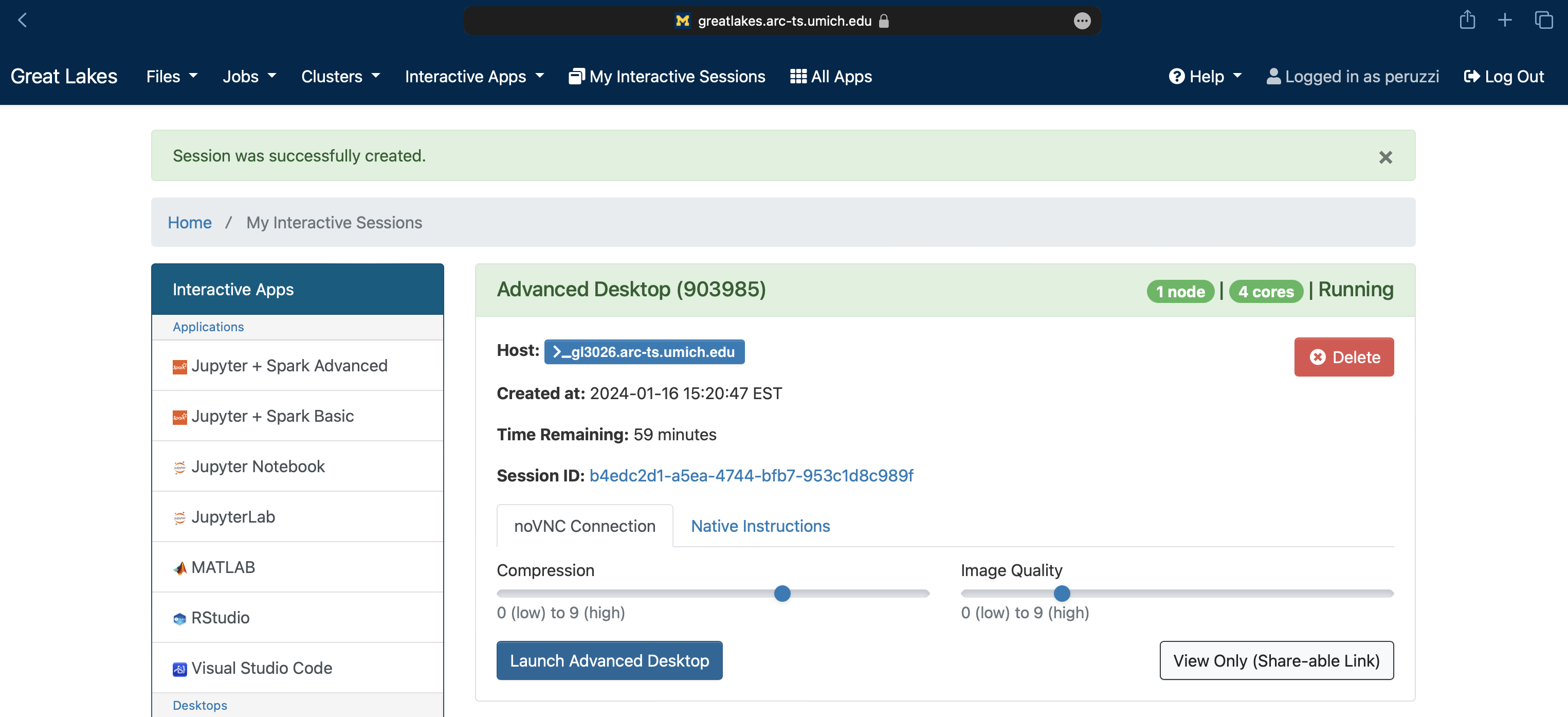Launch Visual Studio Code app

(x=262, y=668)
